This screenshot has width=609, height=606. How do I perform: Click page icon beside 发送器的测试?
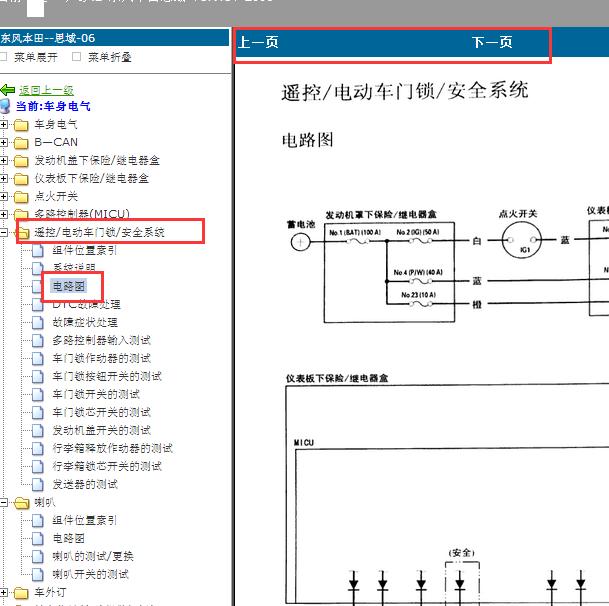tap(38, 484)
